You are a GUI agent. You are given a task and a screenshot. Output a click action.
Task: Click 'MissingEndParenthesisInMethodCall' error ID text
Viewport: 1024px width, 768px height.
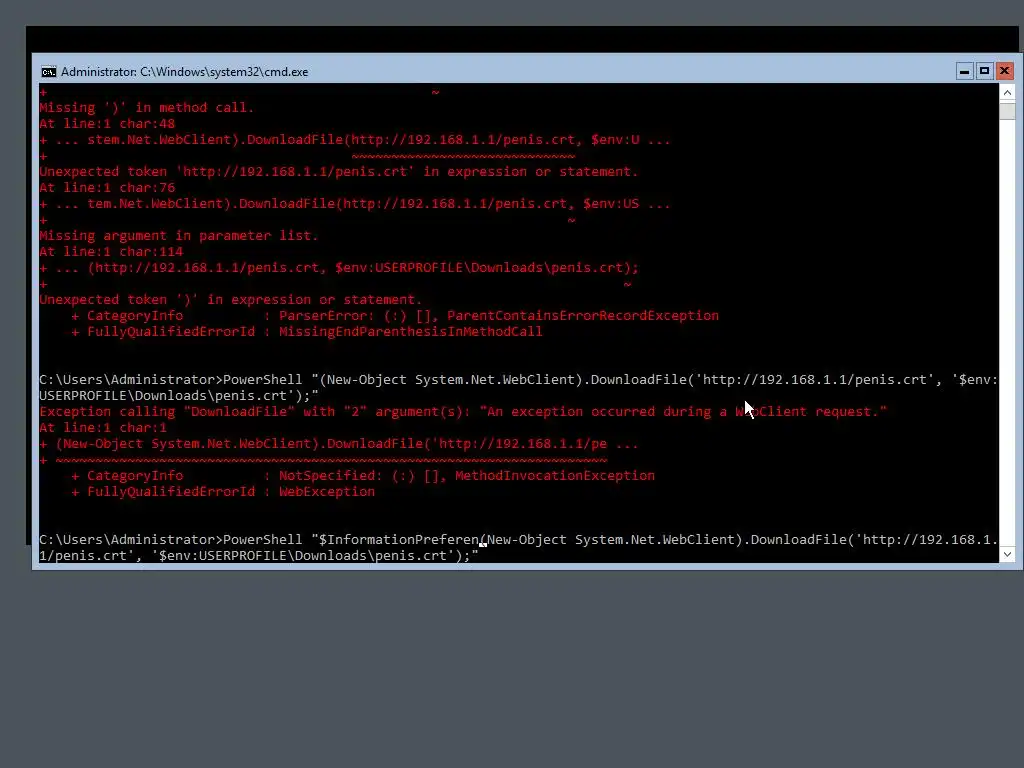click(411, 332)
